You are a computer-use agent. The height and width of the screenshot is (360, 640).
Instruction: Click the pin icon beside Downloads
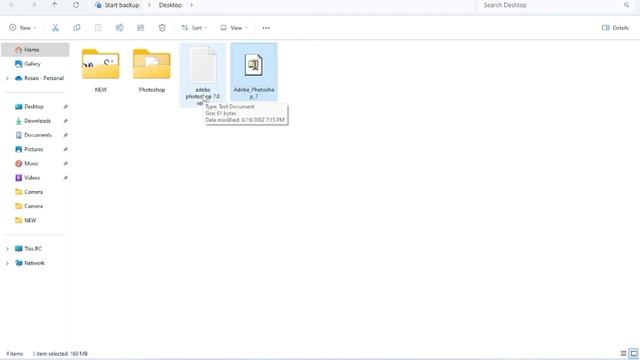pos(65,121)
